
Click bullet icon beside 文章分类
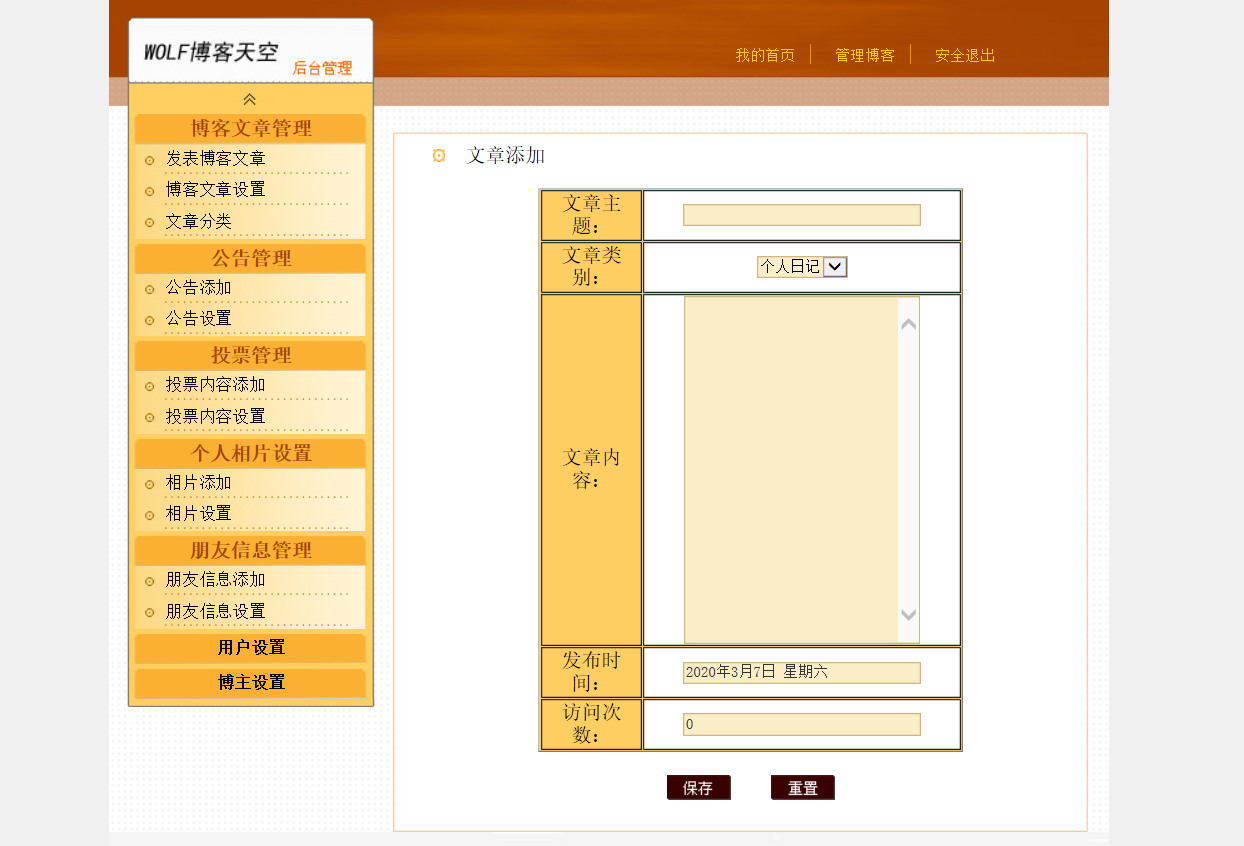point(149,222)
